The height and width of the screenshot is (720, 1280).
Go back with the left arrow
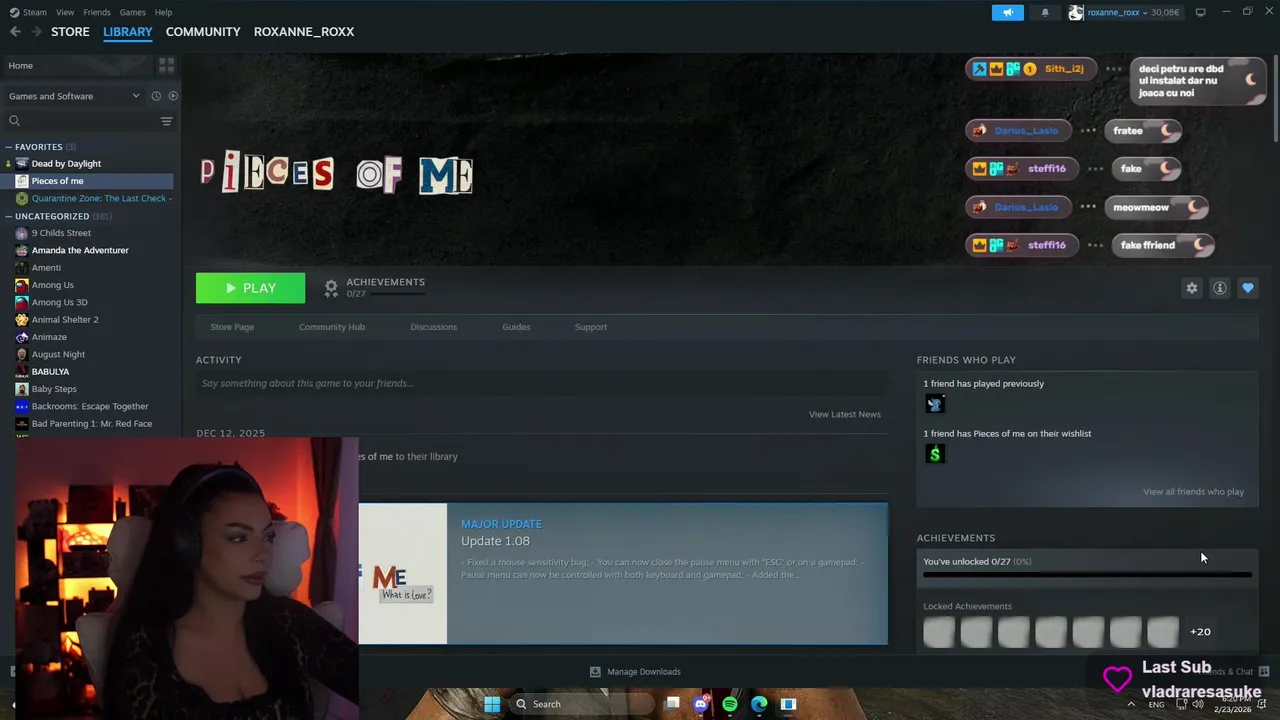[15, 32]
